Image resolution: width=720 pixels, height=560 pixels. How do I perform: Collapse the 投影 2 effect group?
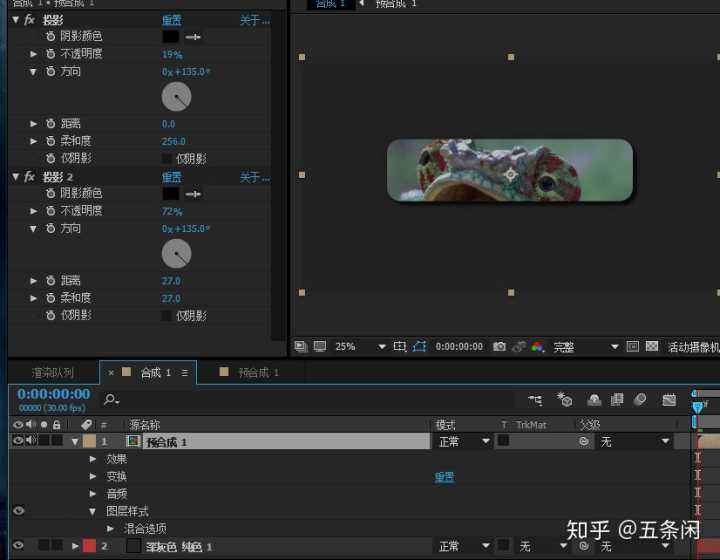tap(16, 177)
